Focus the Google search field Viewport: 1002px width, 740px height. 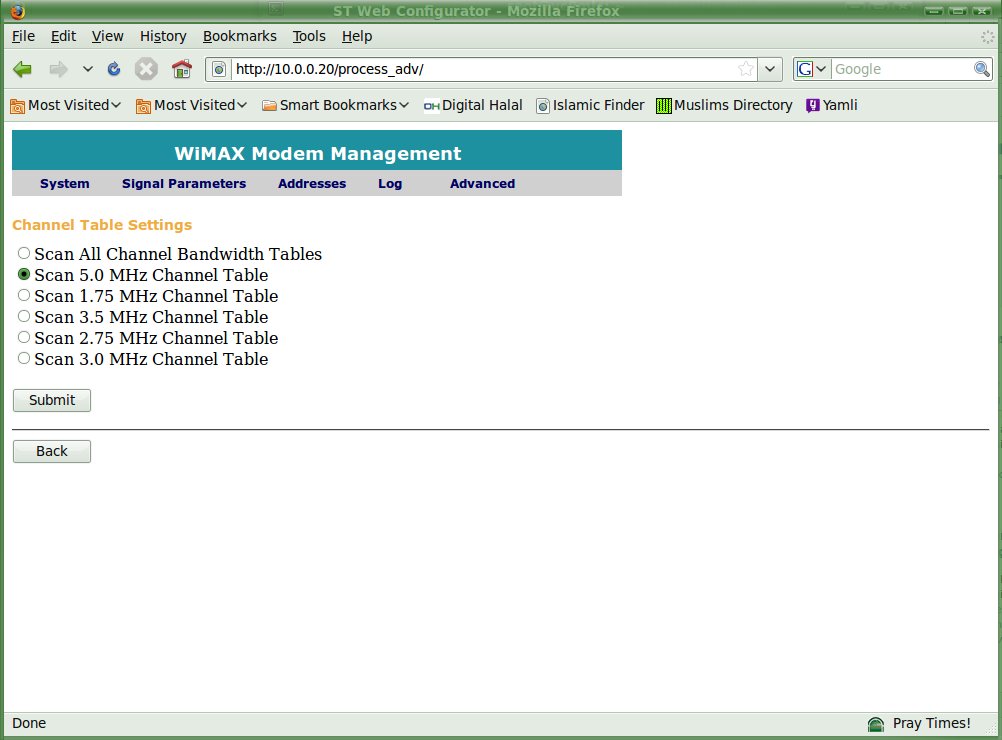[x=900, y=69]
